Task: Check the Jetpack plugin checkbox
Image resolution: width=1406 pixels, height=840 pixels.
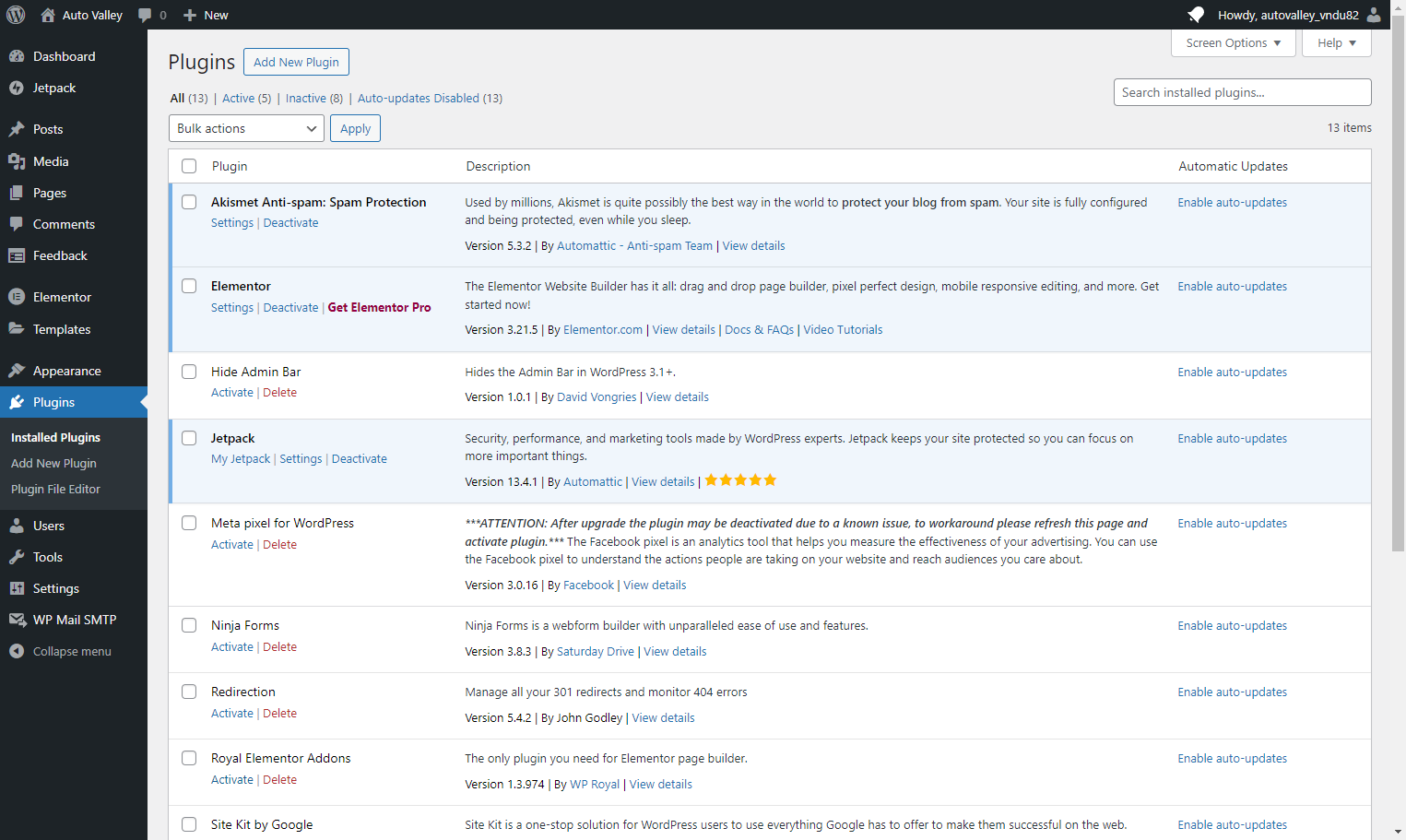Action: click(189, 438)
